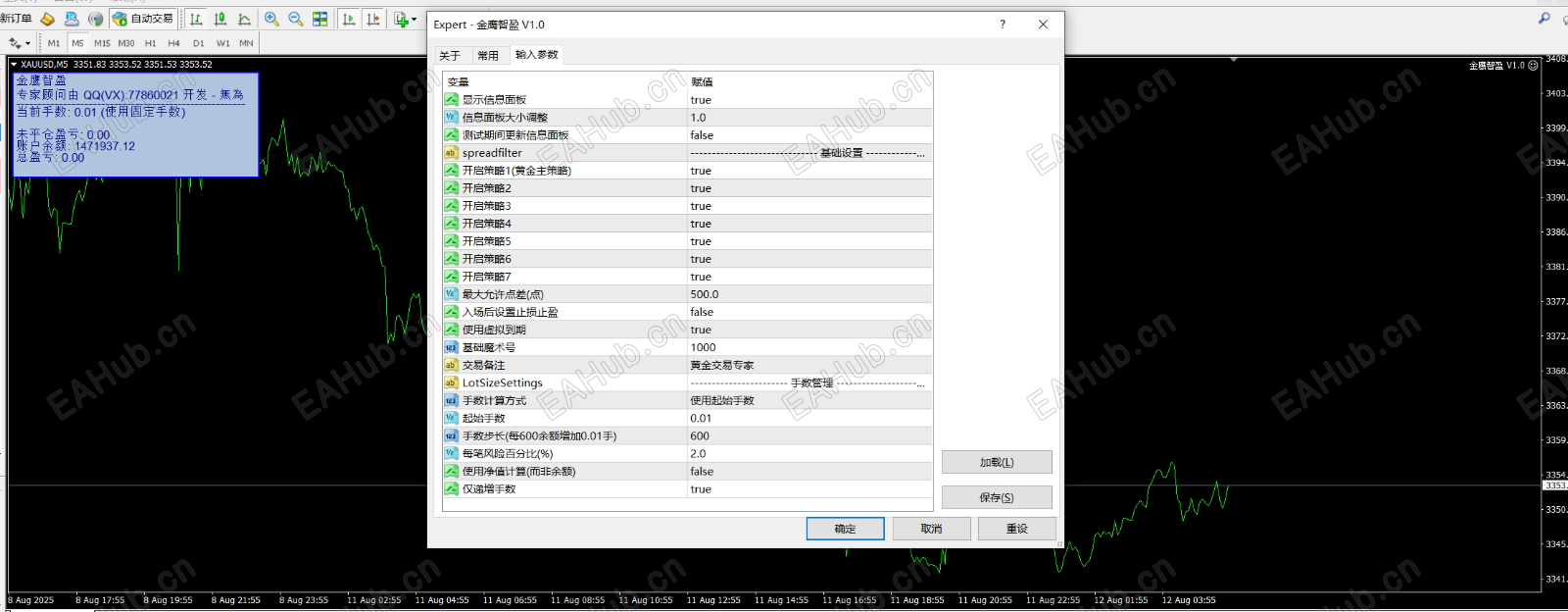The height and width of the screenshot is (612, 1568).
Task: Switch to the 常用 tab
Action: tap(488, 55)
